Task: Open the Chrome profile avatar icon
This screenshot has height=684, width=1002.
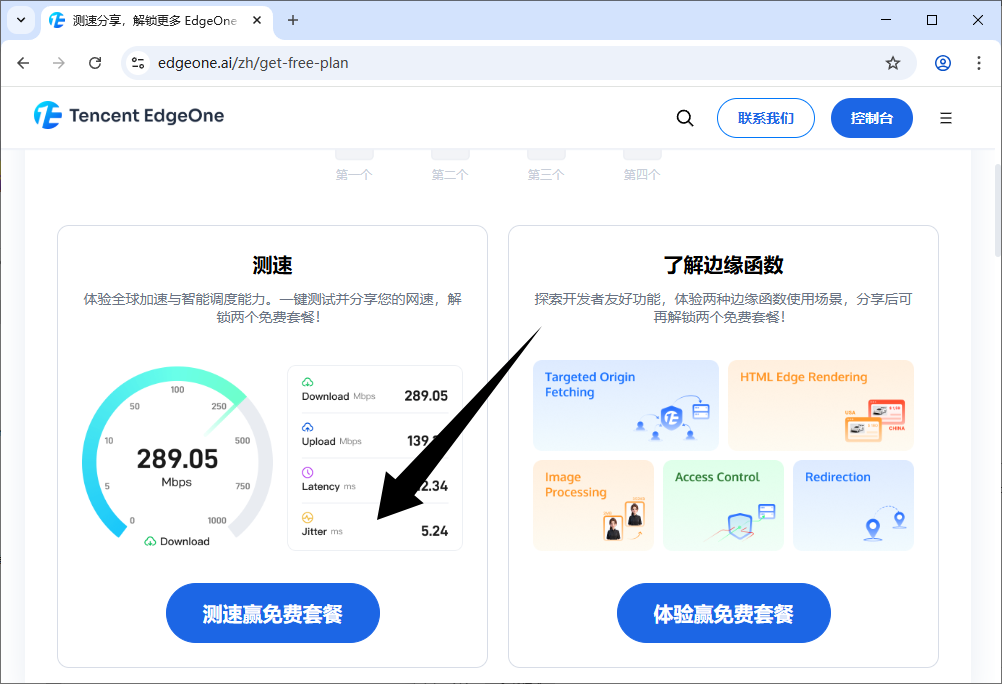Action: [943, 63]
